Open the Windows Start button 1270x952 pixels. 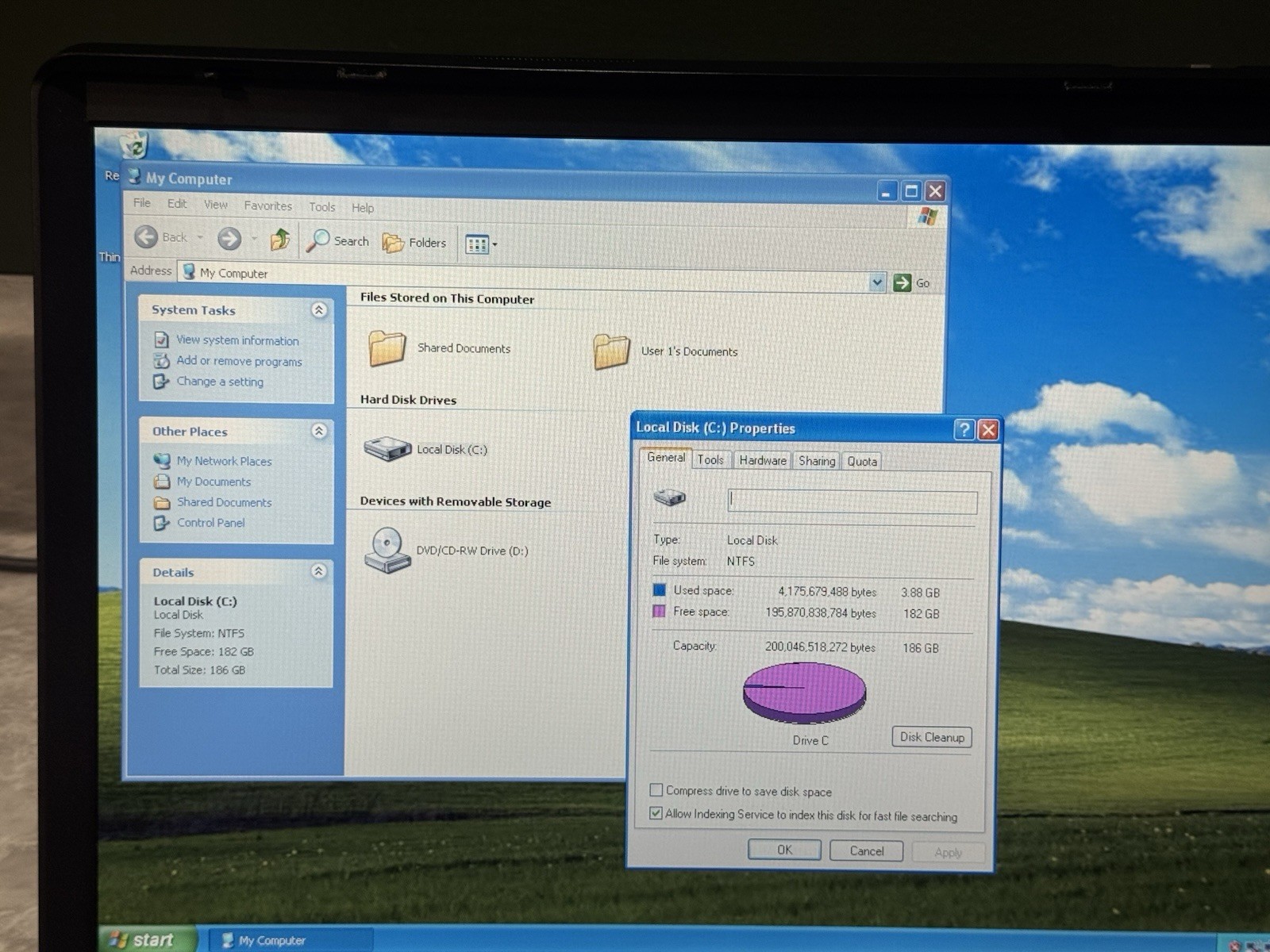(148, 939)
